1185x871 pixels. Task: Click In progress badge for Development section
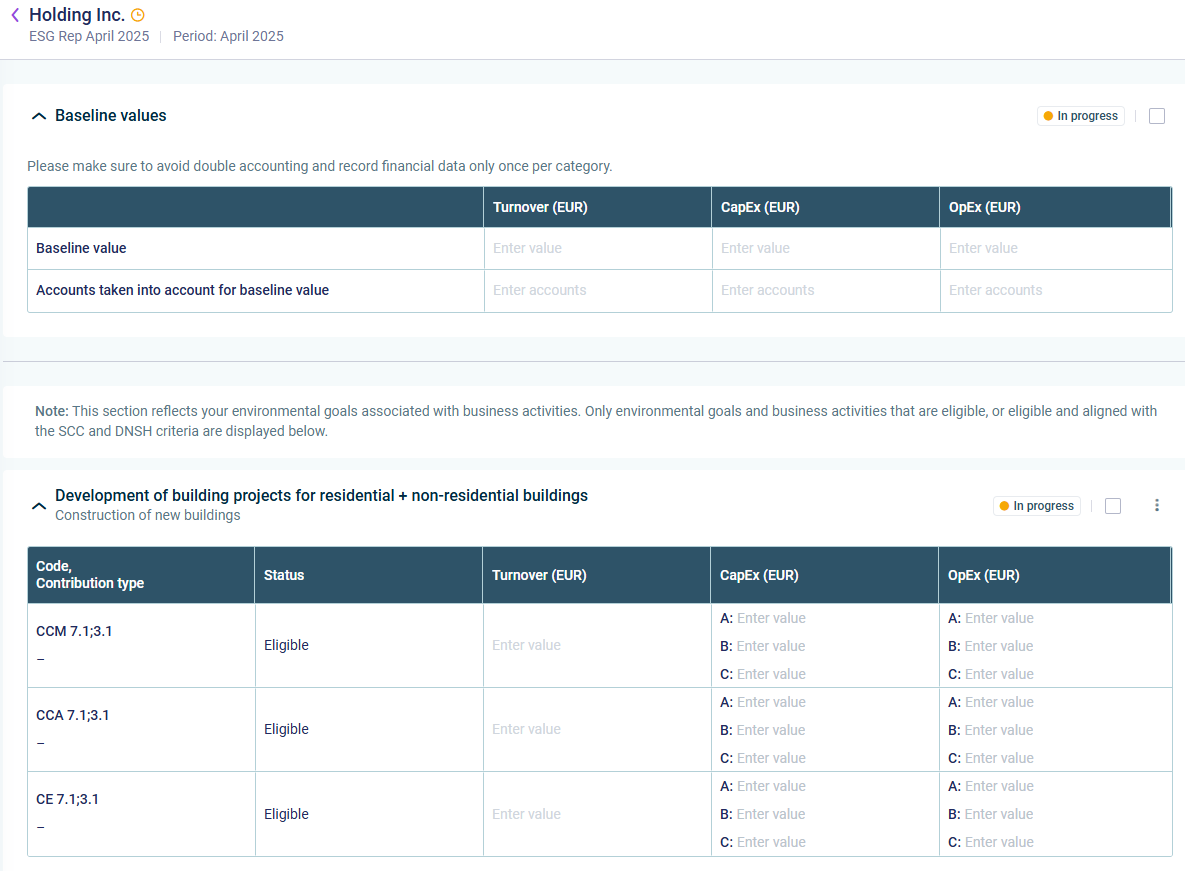1036,506
